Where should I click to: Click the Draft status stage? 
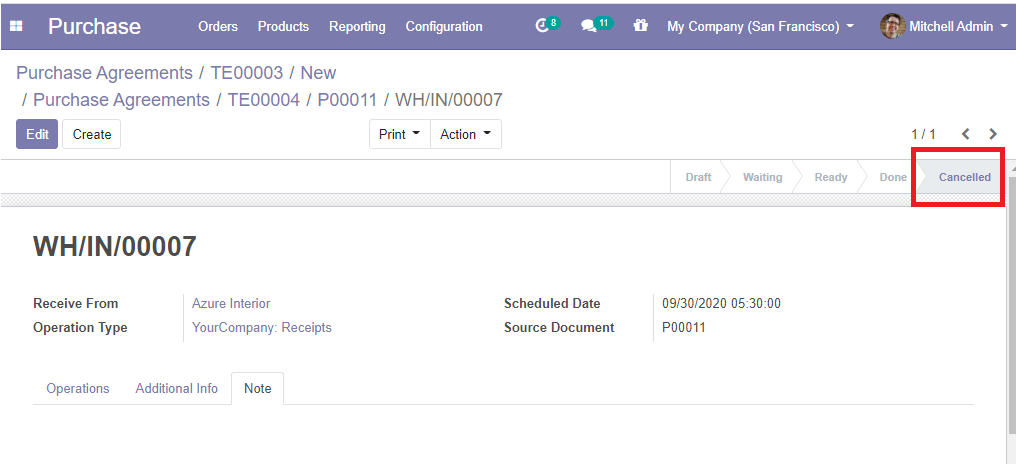pos(699,177)
